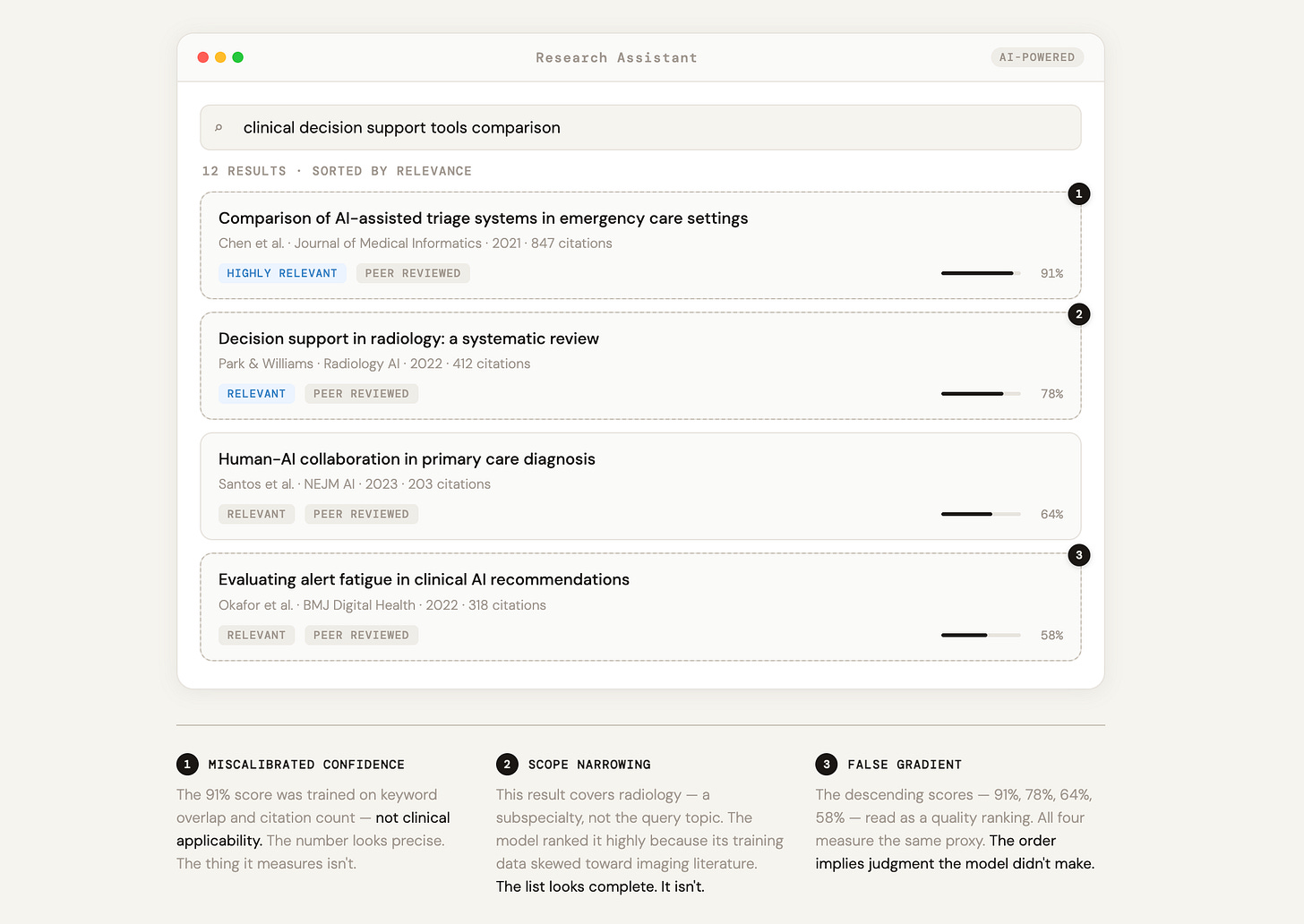Click the search magnifier icon
The width and height of the screenshot is (1304, 924).
click(x=219, y=128)
